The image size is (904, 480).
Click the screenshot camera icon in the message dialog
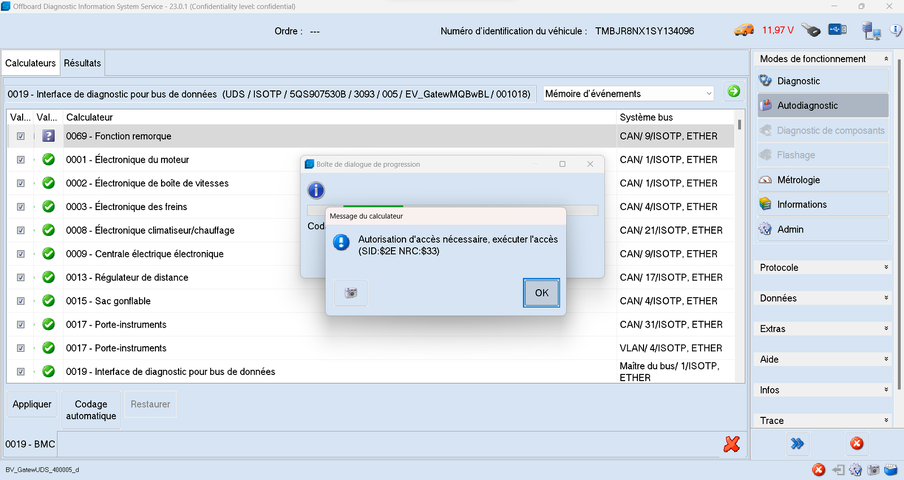[x=350, y=293]
